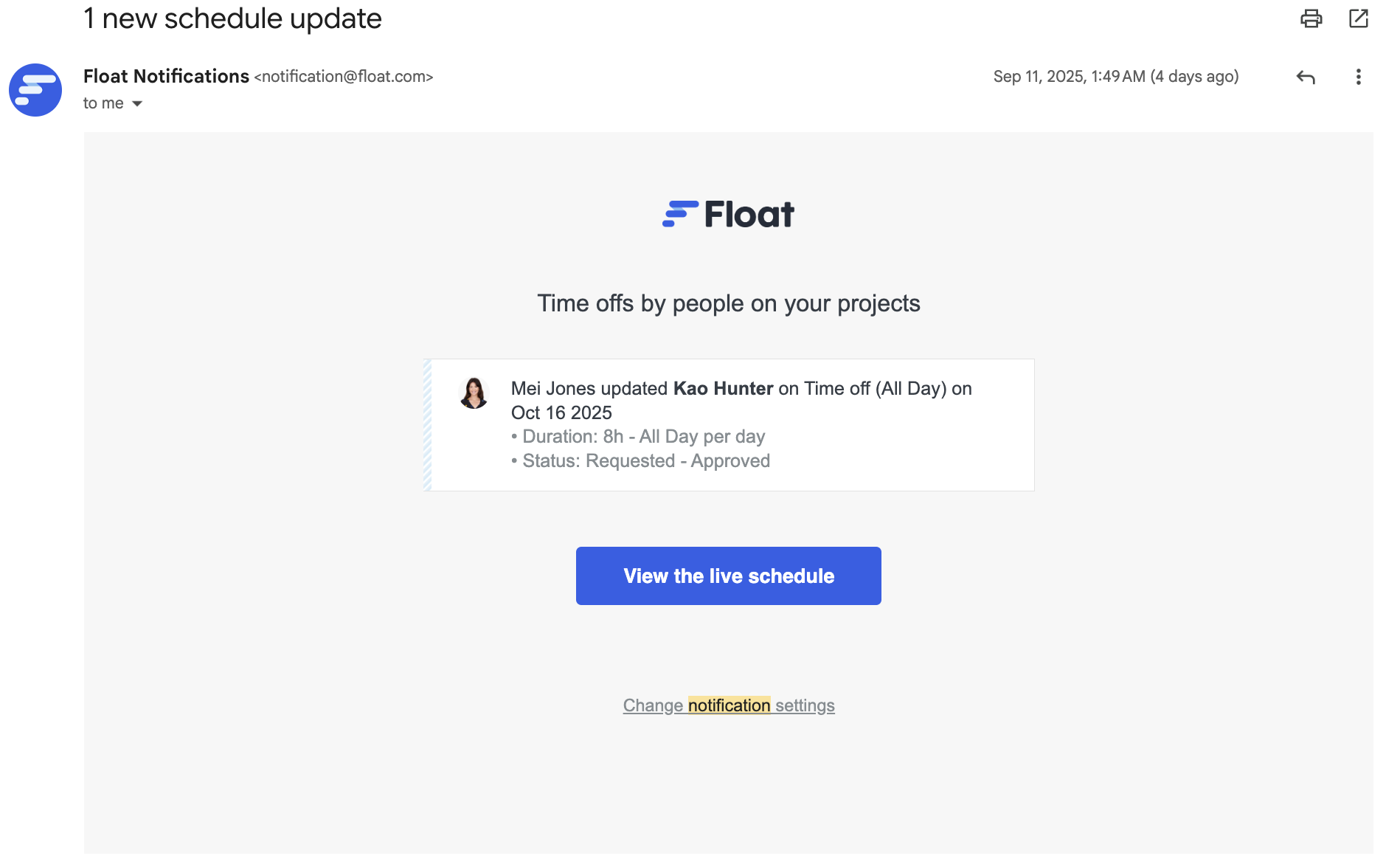Click the notification@float.com email address
The image size is (1400, 867).
(344, 77)
